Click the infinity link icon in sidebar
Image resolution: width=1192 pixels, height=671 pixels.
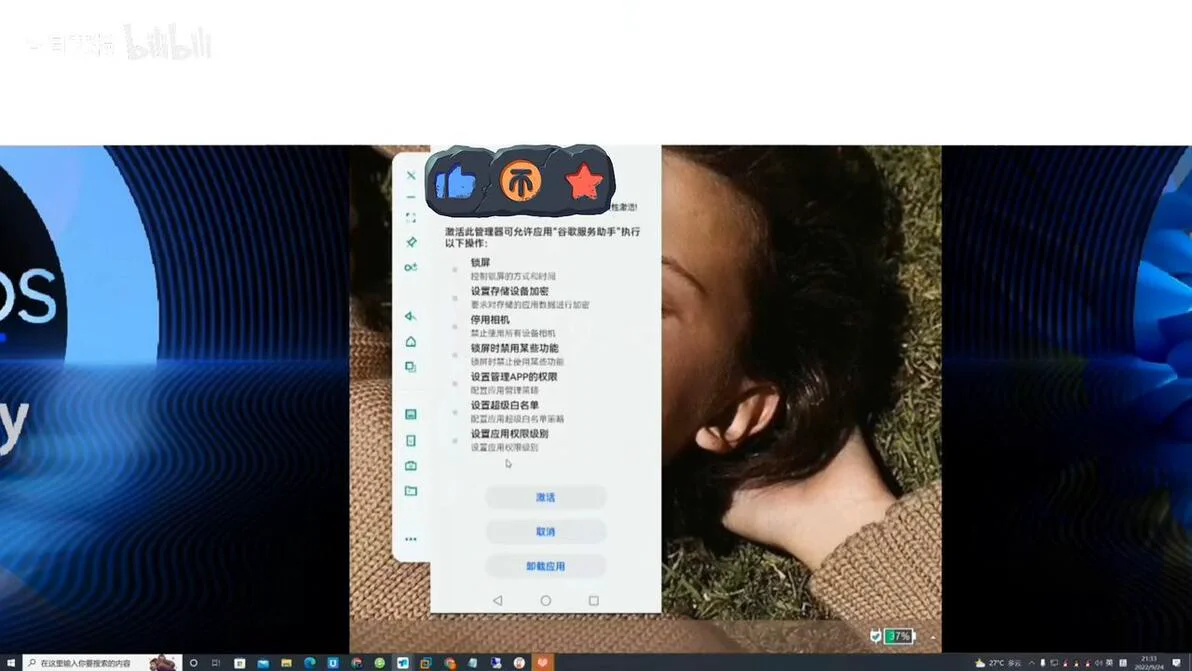[411, 267]
